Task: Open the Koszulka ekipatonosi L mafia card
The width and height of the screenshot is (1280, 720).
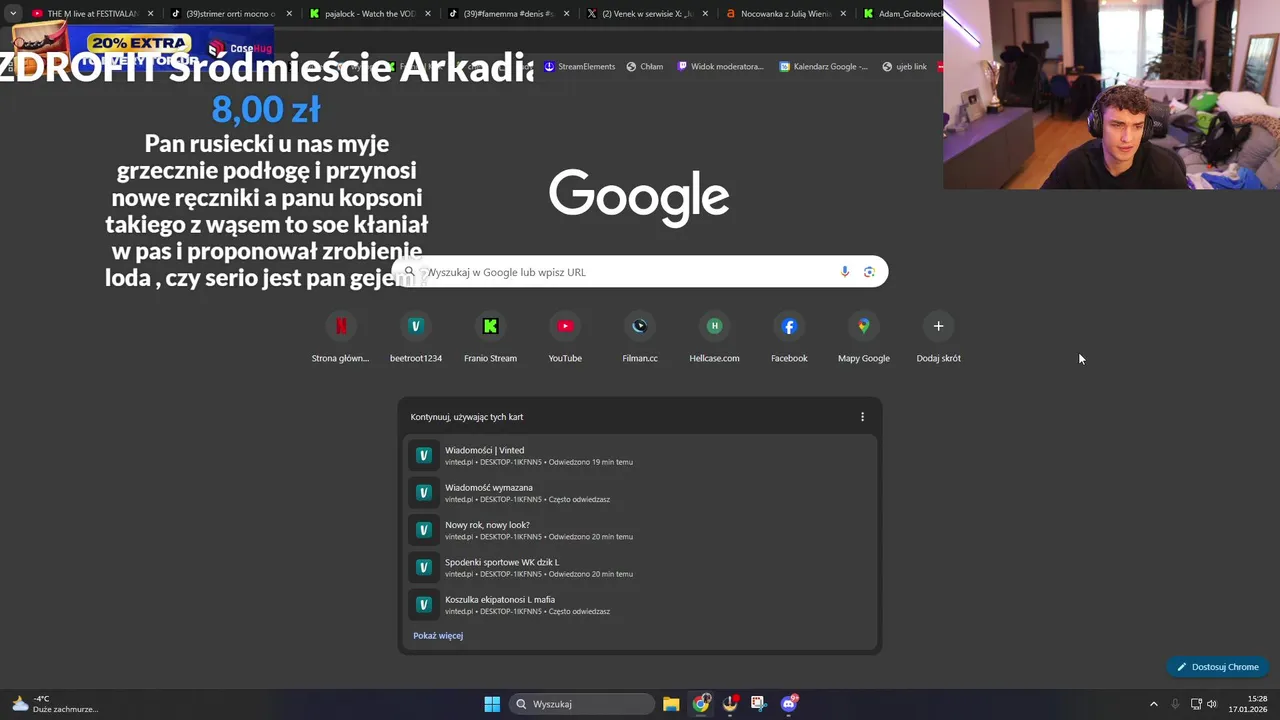Action: click(640, 605)
